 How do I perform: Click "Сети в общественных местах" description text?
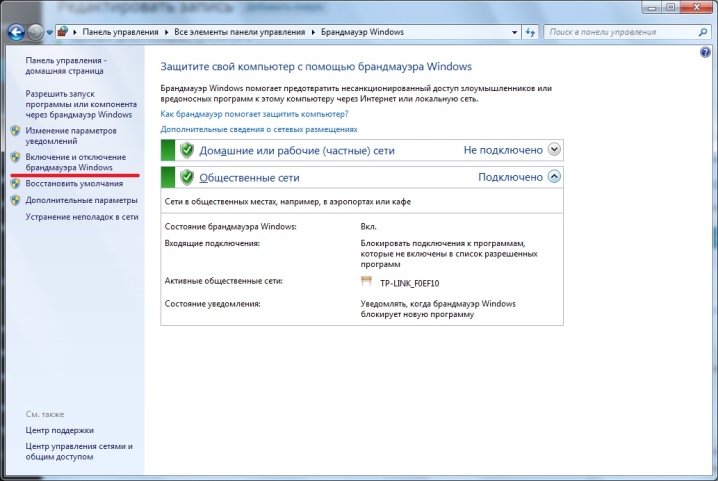coord(288,202)
